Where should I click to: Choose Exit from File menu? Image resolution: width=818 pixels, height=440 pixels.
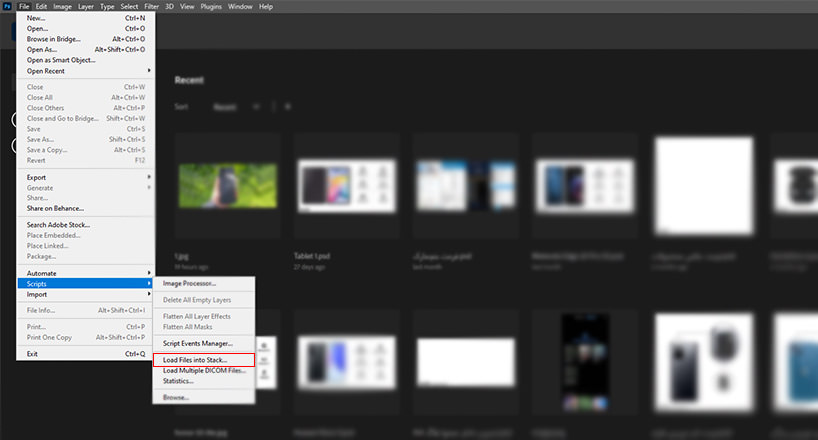(86, 353)
